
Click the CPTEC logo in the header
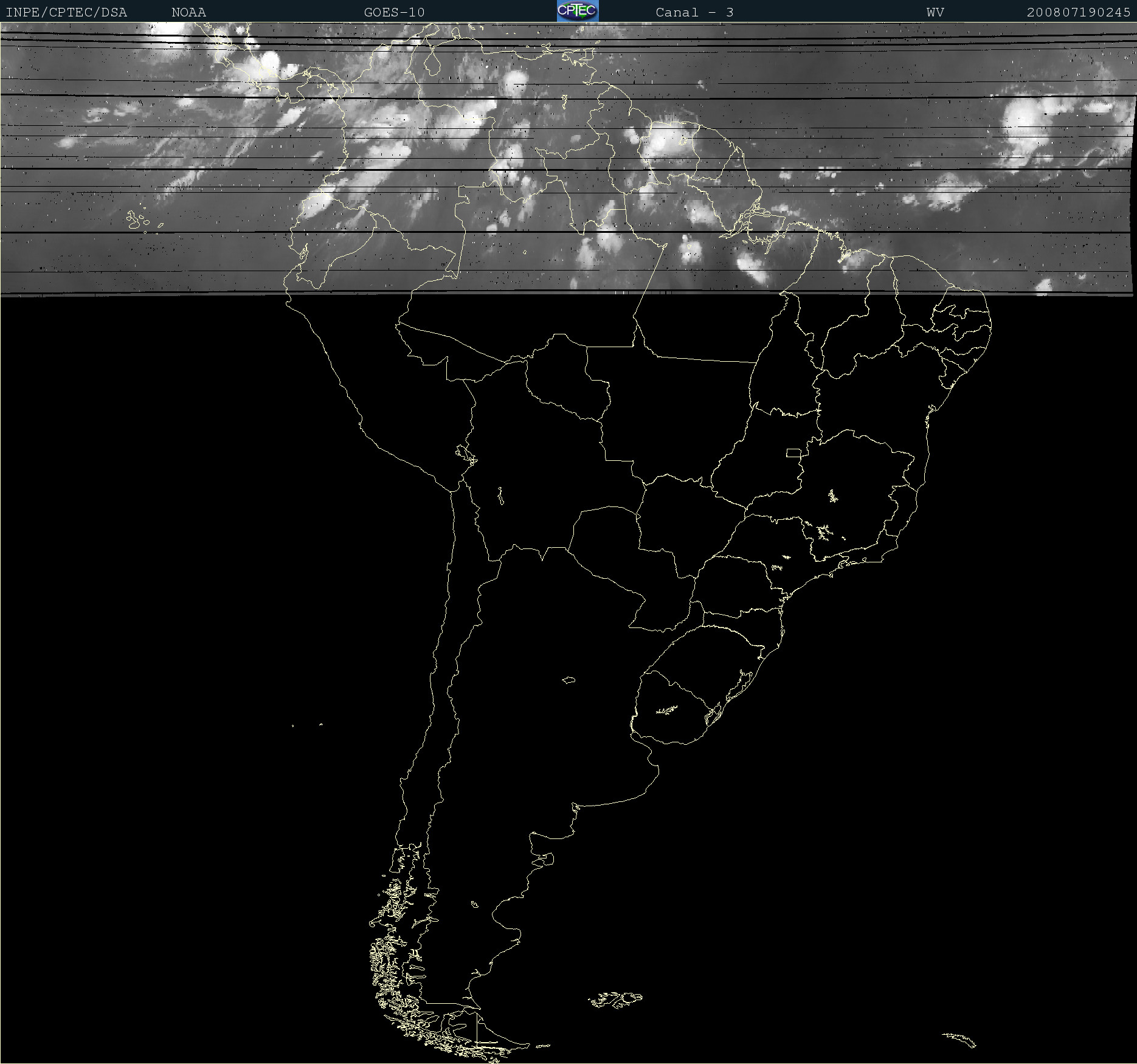click(578, 11)
